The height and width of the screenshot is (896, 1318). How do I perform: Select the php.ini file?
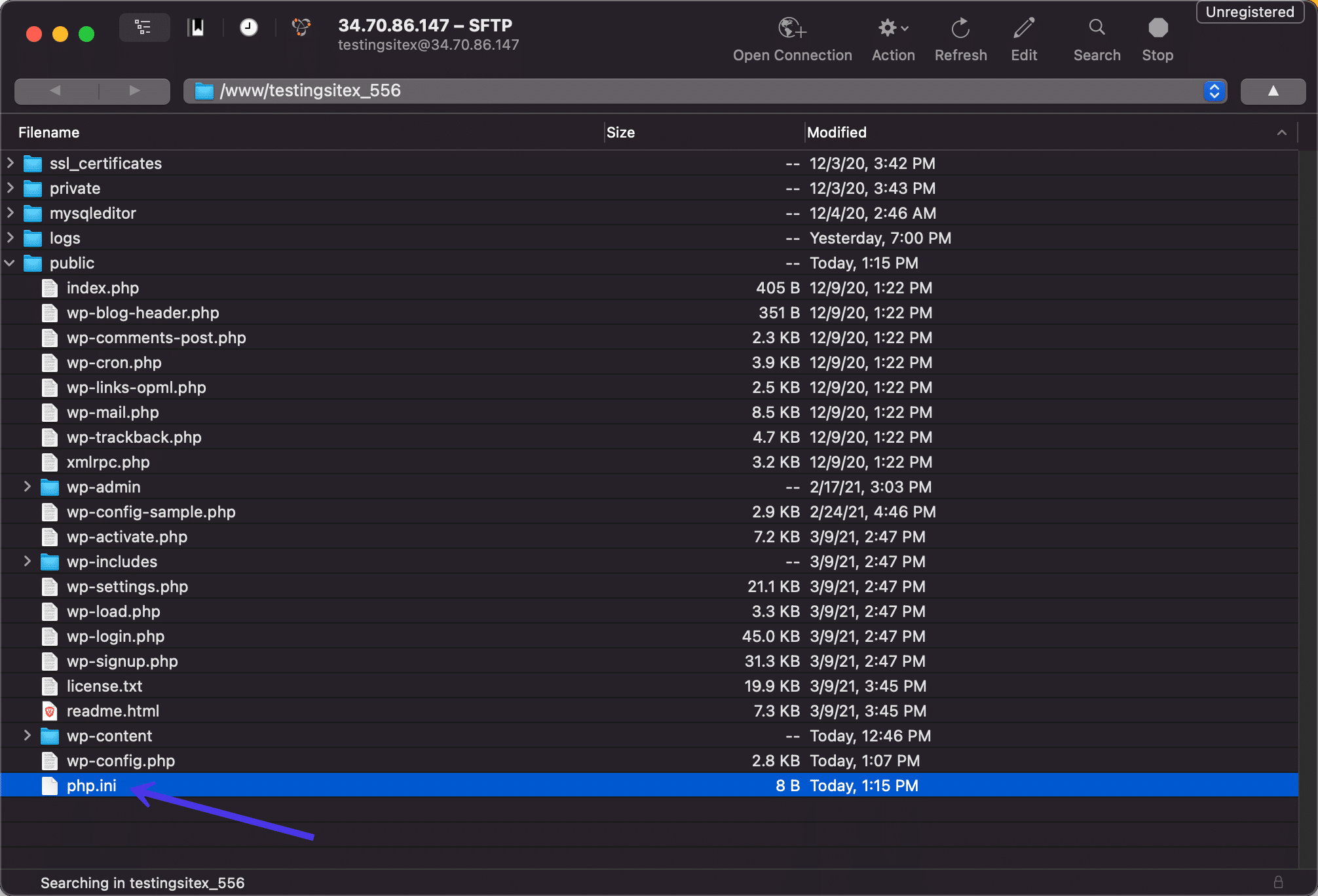(90, 785)
